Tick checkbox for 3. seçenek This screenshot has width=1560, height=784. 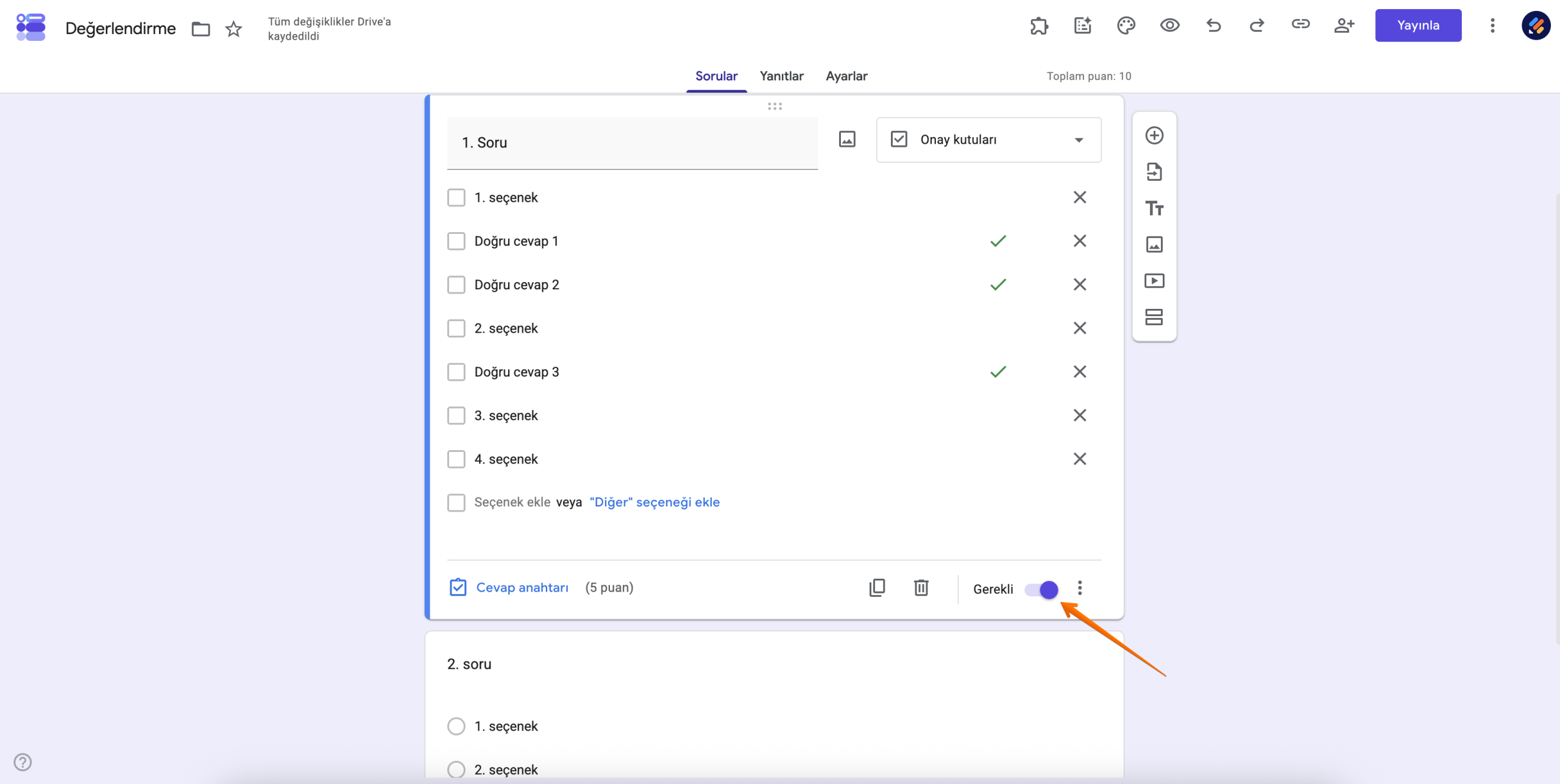(x=456, y=415)
